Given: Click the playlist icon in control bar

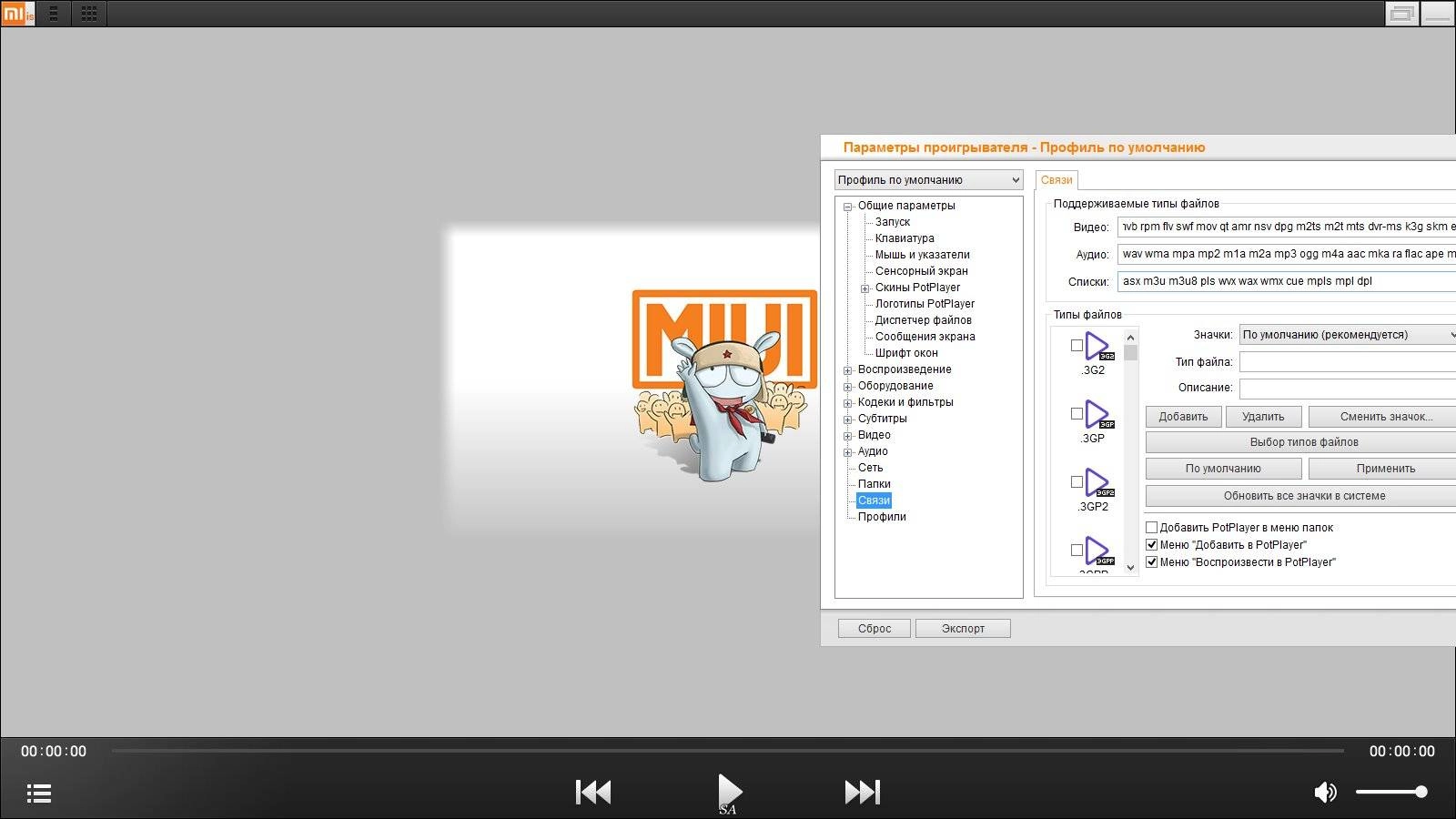Looking at the screenshot, I should (39, 794).
